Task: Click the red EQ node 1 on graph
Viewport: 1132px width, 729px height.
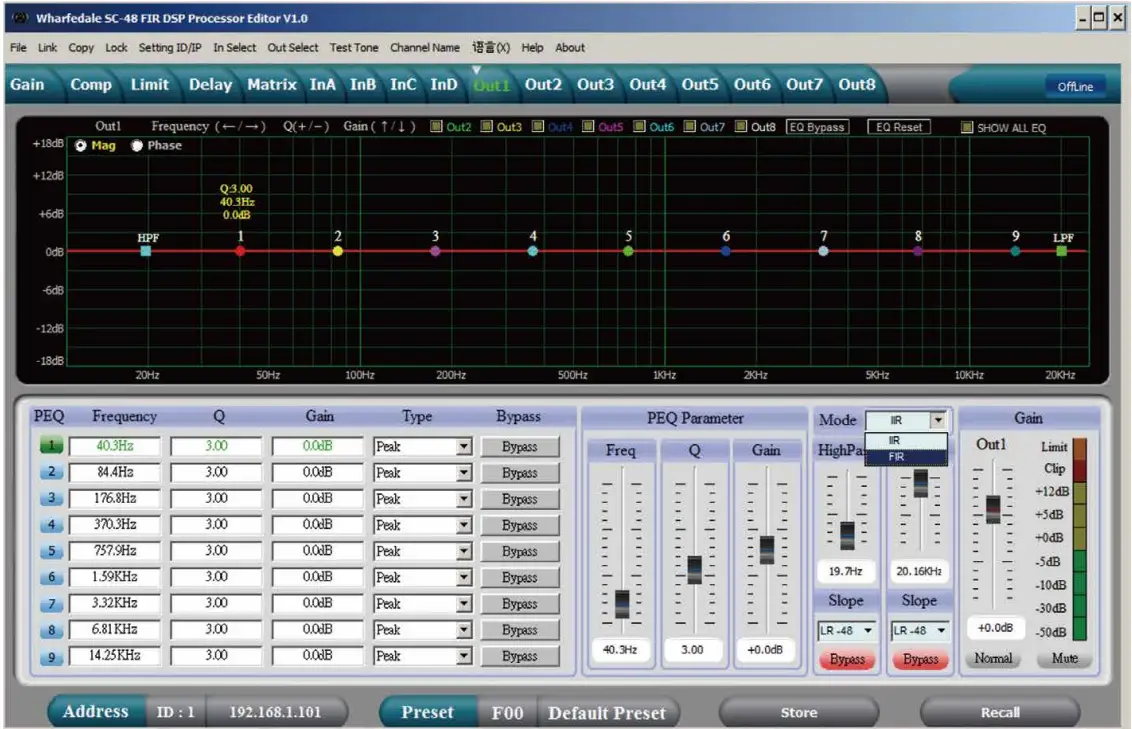Action: 240,251
